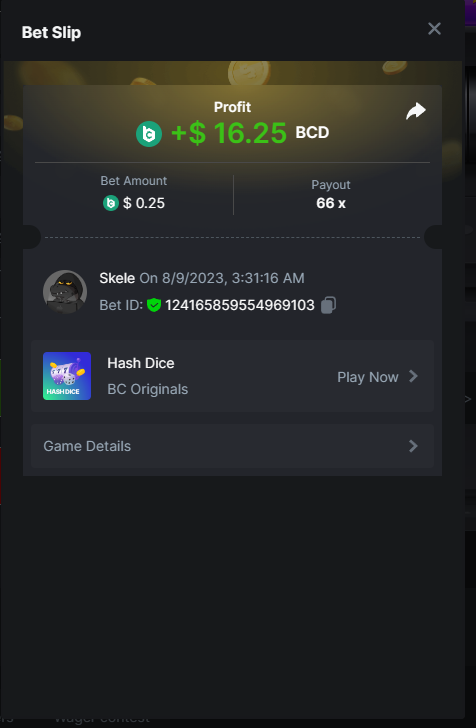
Task: Close the Bet Slip panel
Action: [x=434, y=29]
